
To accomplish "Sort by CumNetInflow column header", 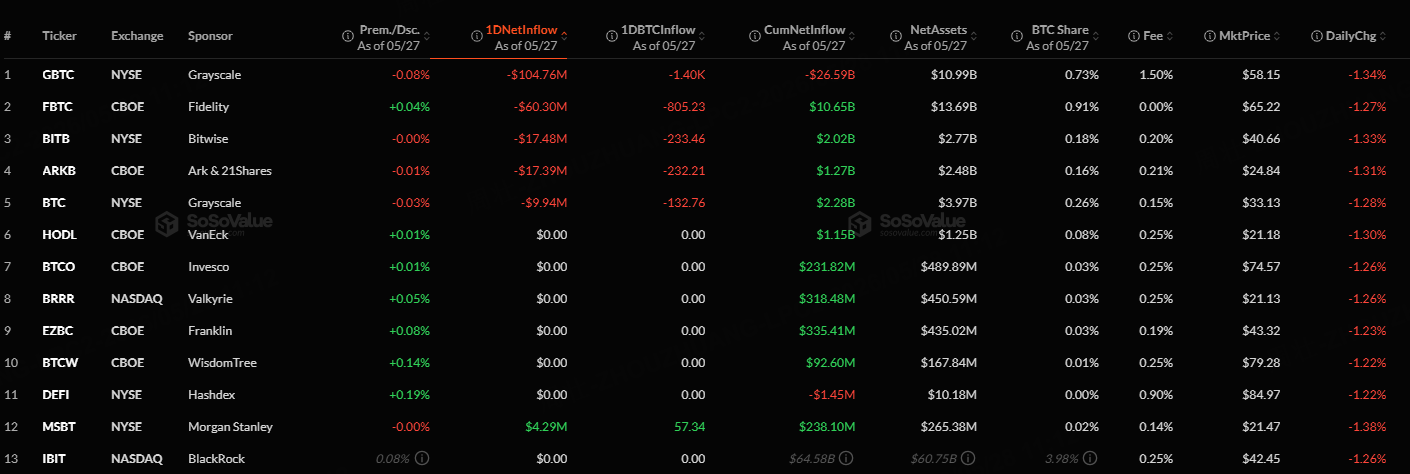I will coord(805,30).
